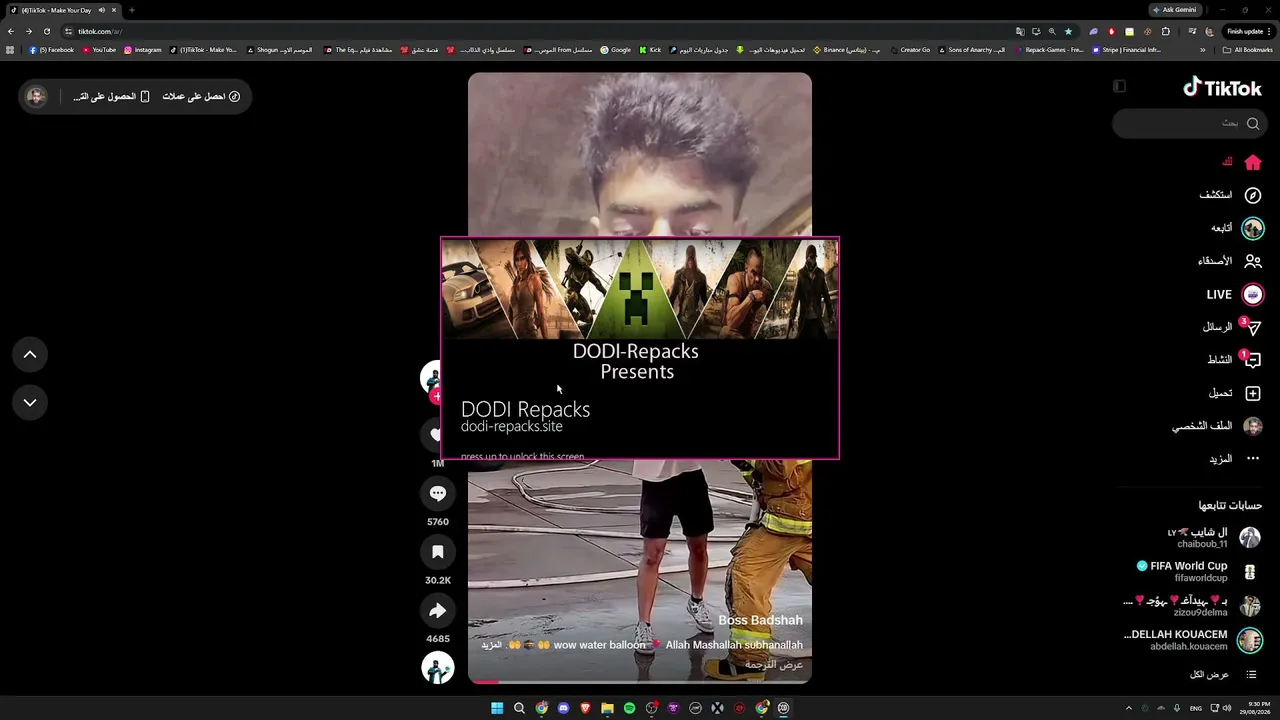Click the Ask Gemini button

1174,10
